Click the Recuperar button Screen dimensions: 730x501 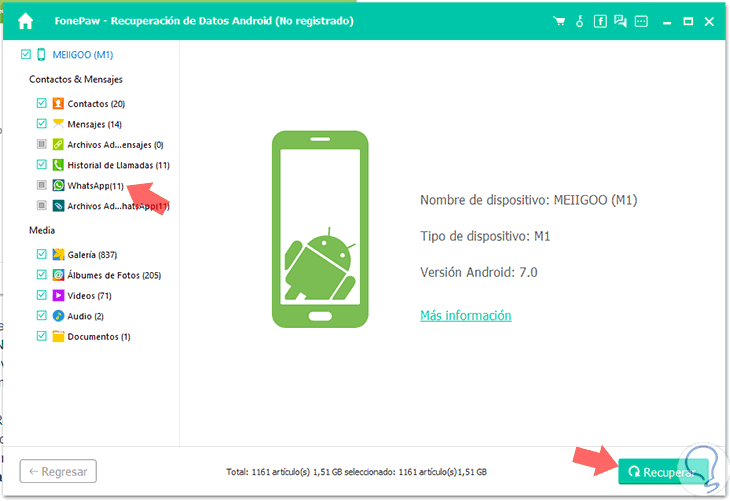tap(663, 472)
